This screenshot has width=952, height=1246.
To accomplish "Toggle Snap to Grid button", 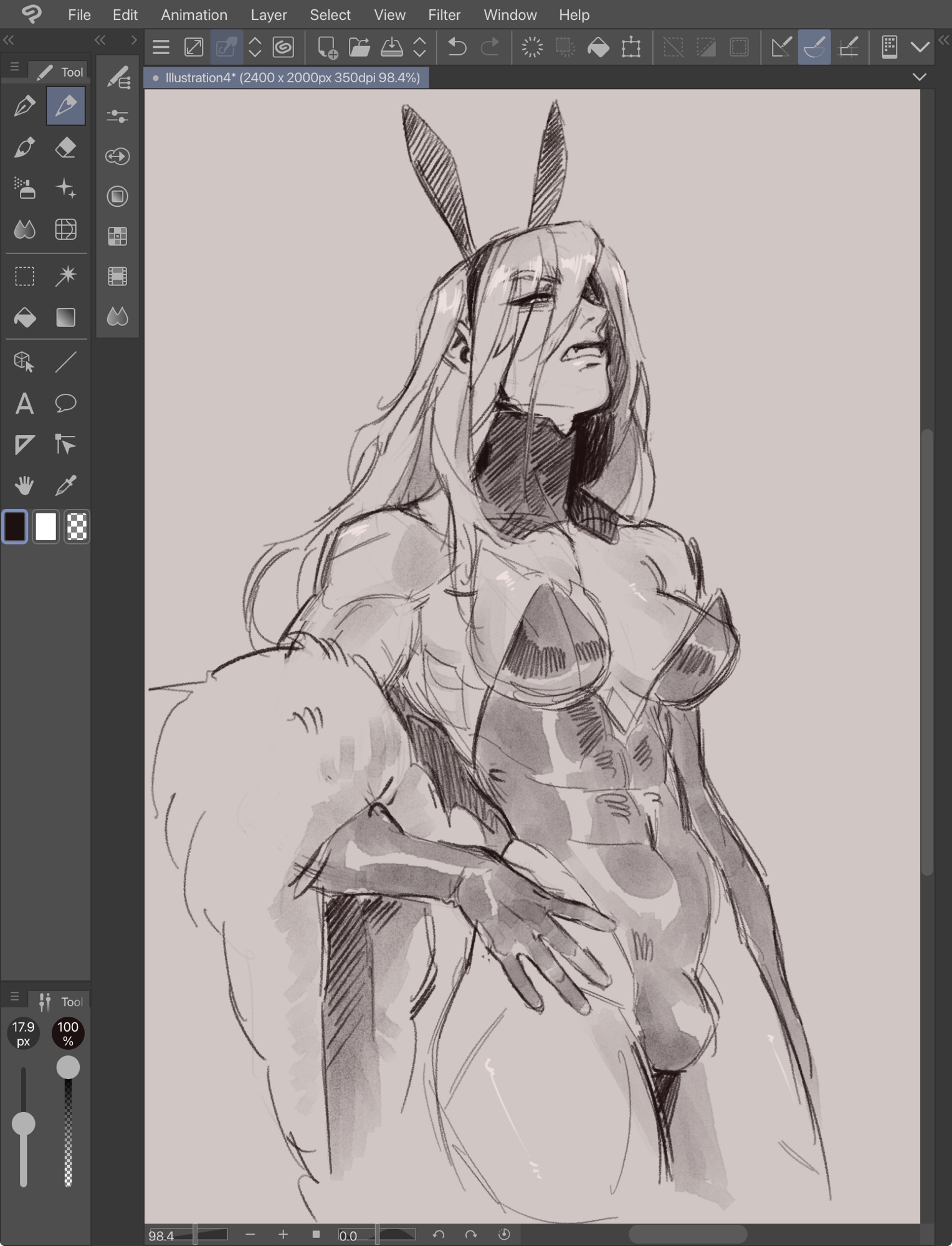I will click(x=848, y=47).
